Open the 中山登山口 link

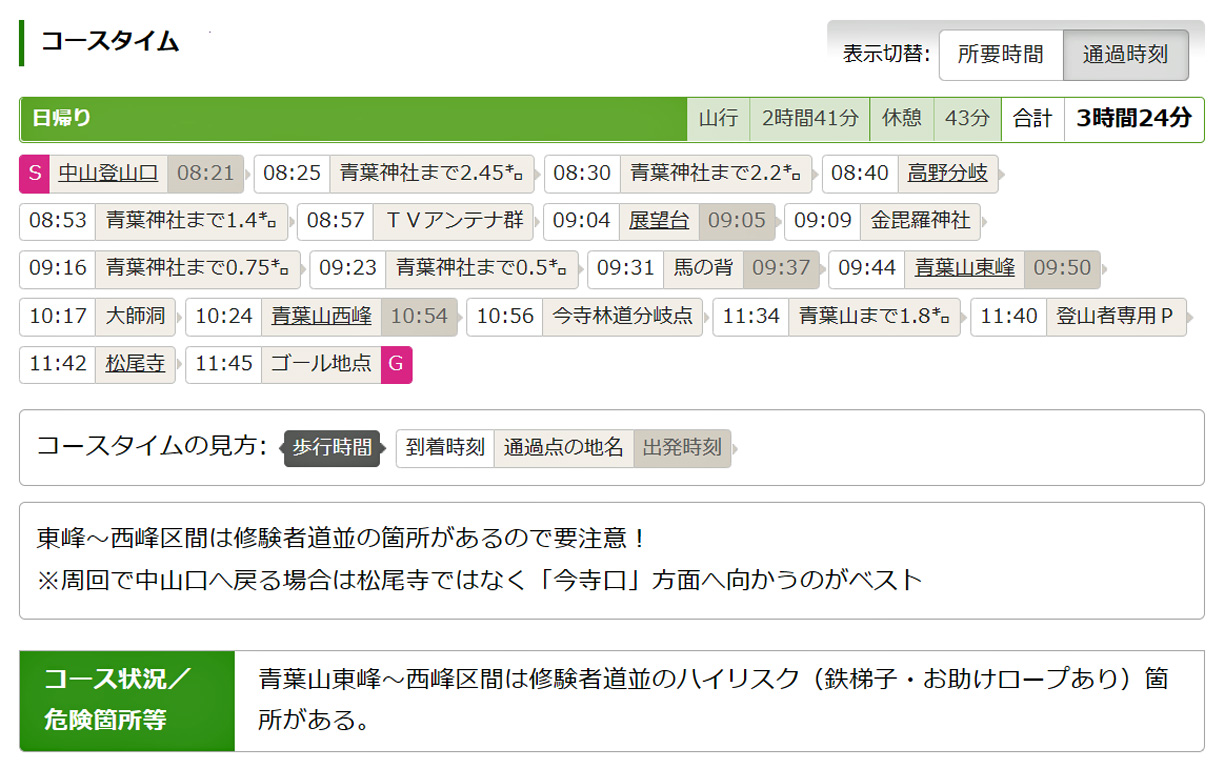108,173
